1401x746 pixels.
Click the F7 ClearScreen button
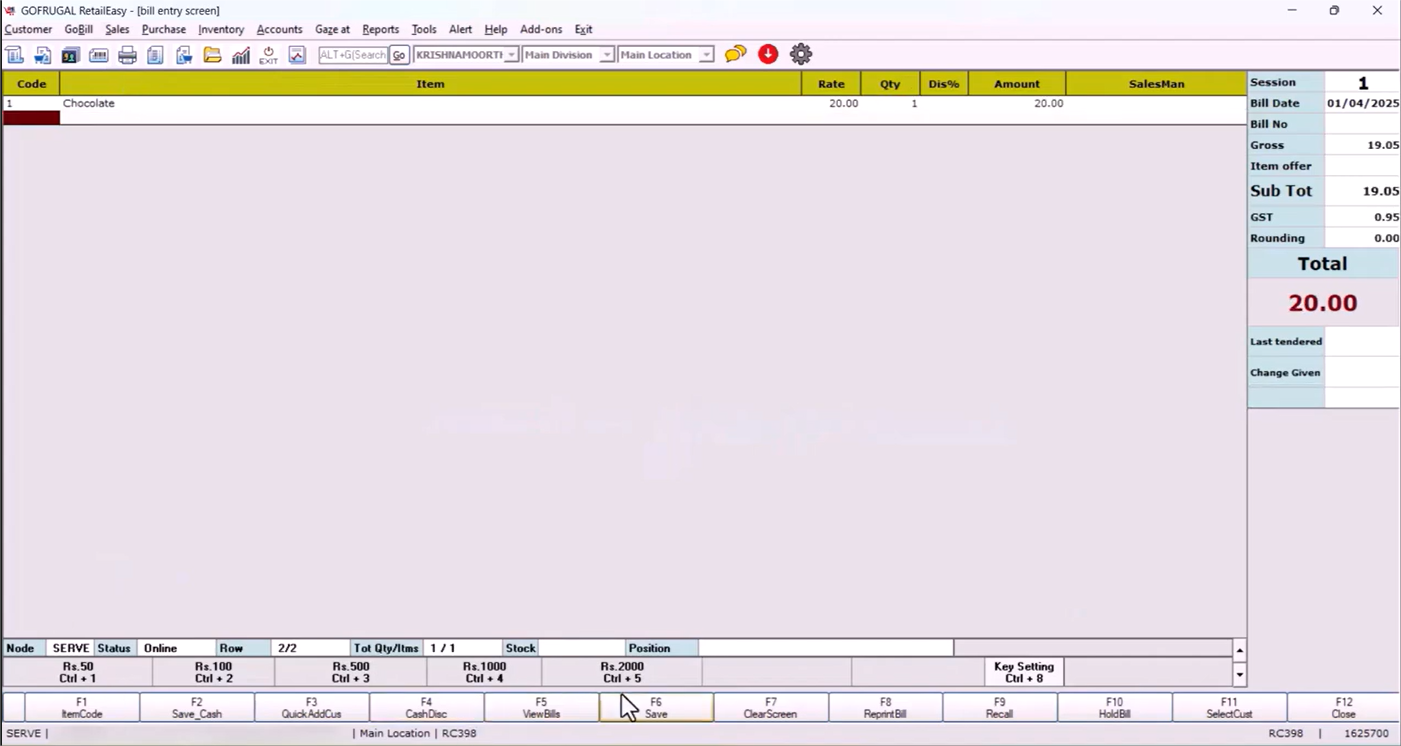[x=771, y=708]
